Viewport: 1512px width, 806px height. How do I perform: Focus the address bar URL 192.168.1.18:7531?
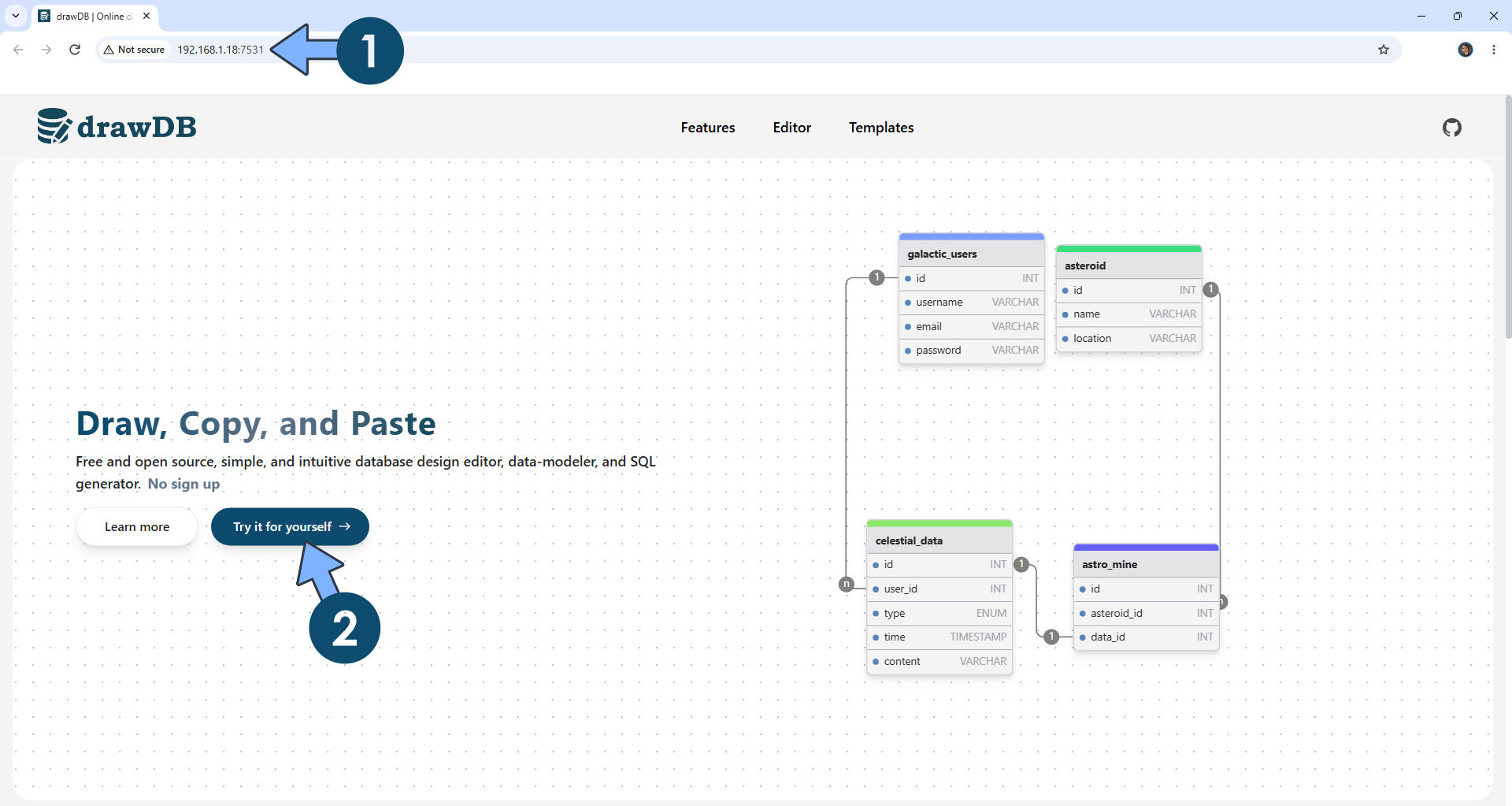coord(220,50)
